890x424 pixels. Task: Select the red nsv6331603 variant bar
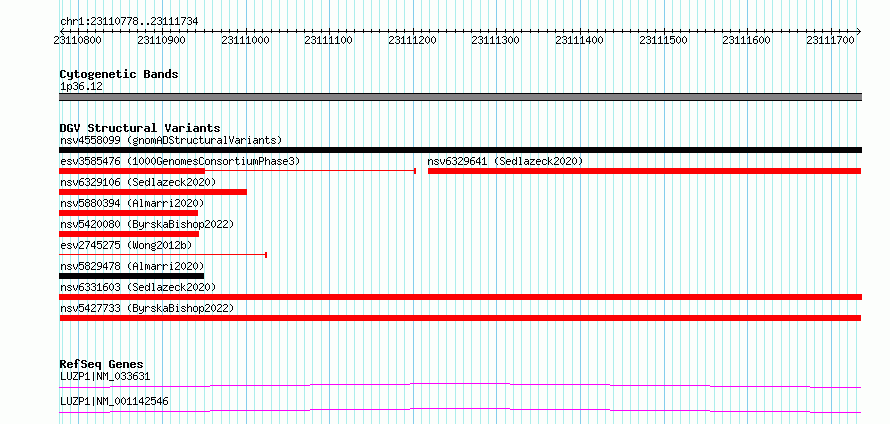pos(460,297)
